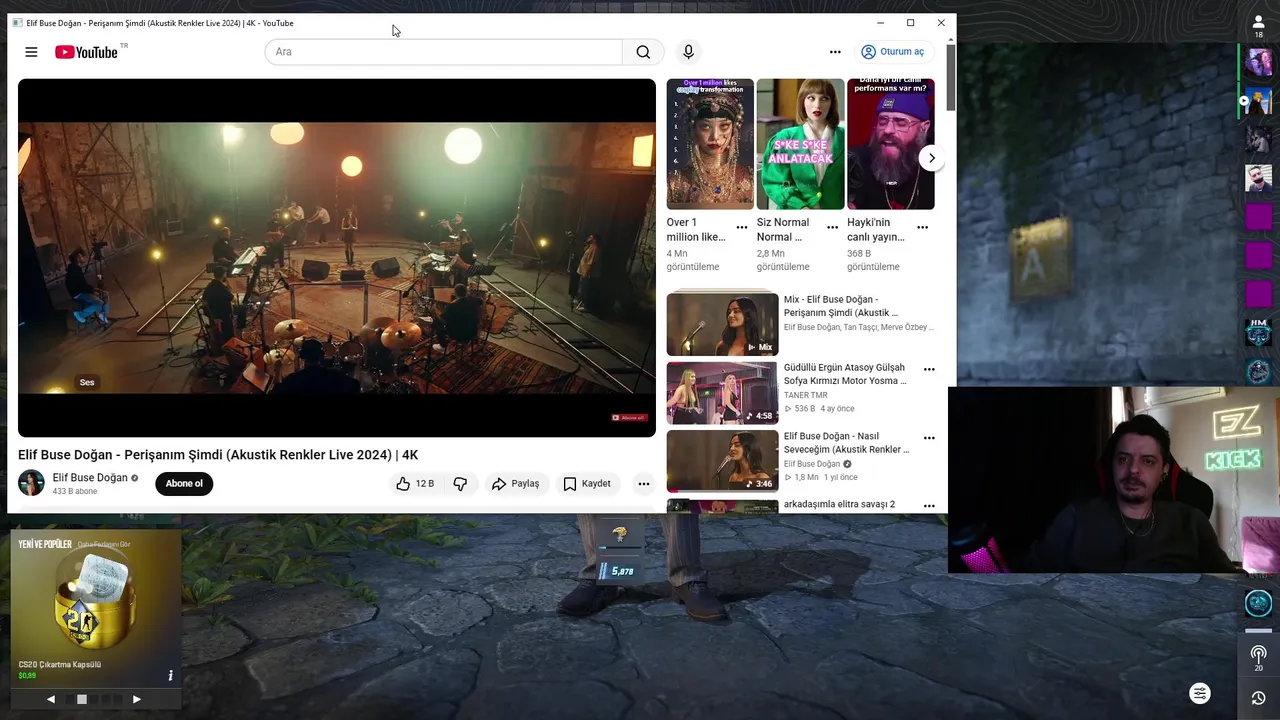Viewport: 1280px width, 720px height.
Task: Show info for CS20 Çıkartma Kapsülü
Action: point(170,676)
